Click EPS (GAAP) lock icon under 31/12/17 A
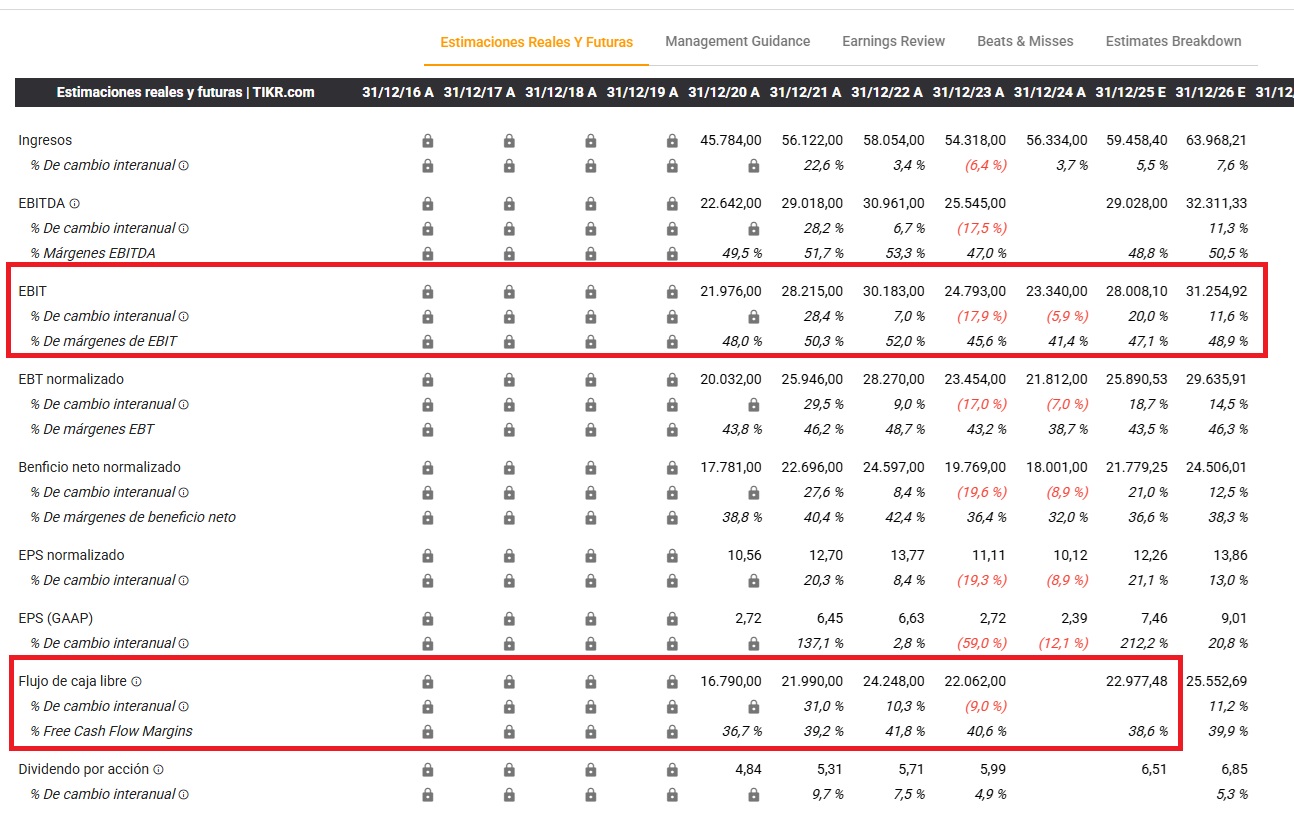 (509, 619)
